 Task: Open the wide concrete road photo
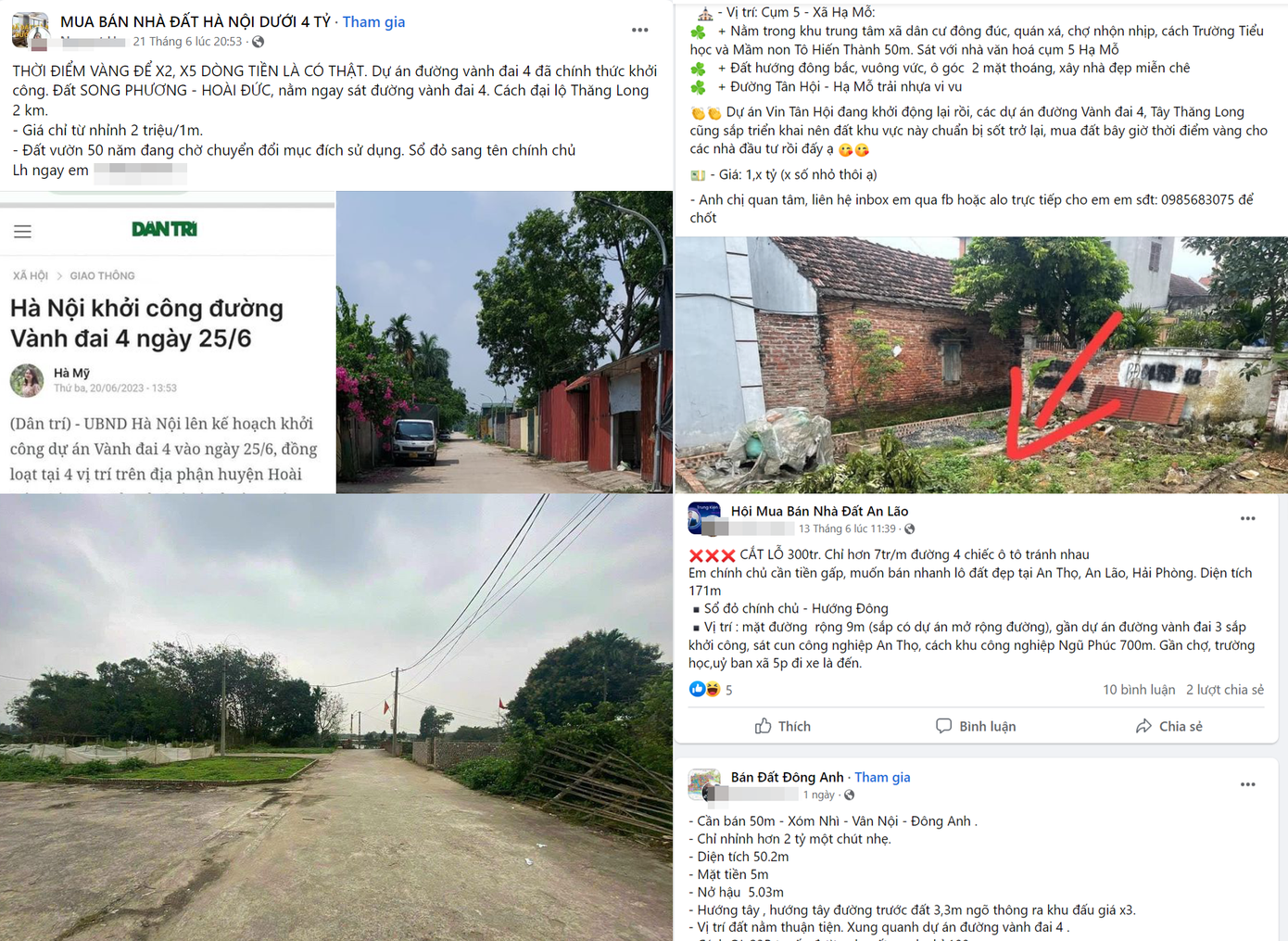[x=335, y=718]
